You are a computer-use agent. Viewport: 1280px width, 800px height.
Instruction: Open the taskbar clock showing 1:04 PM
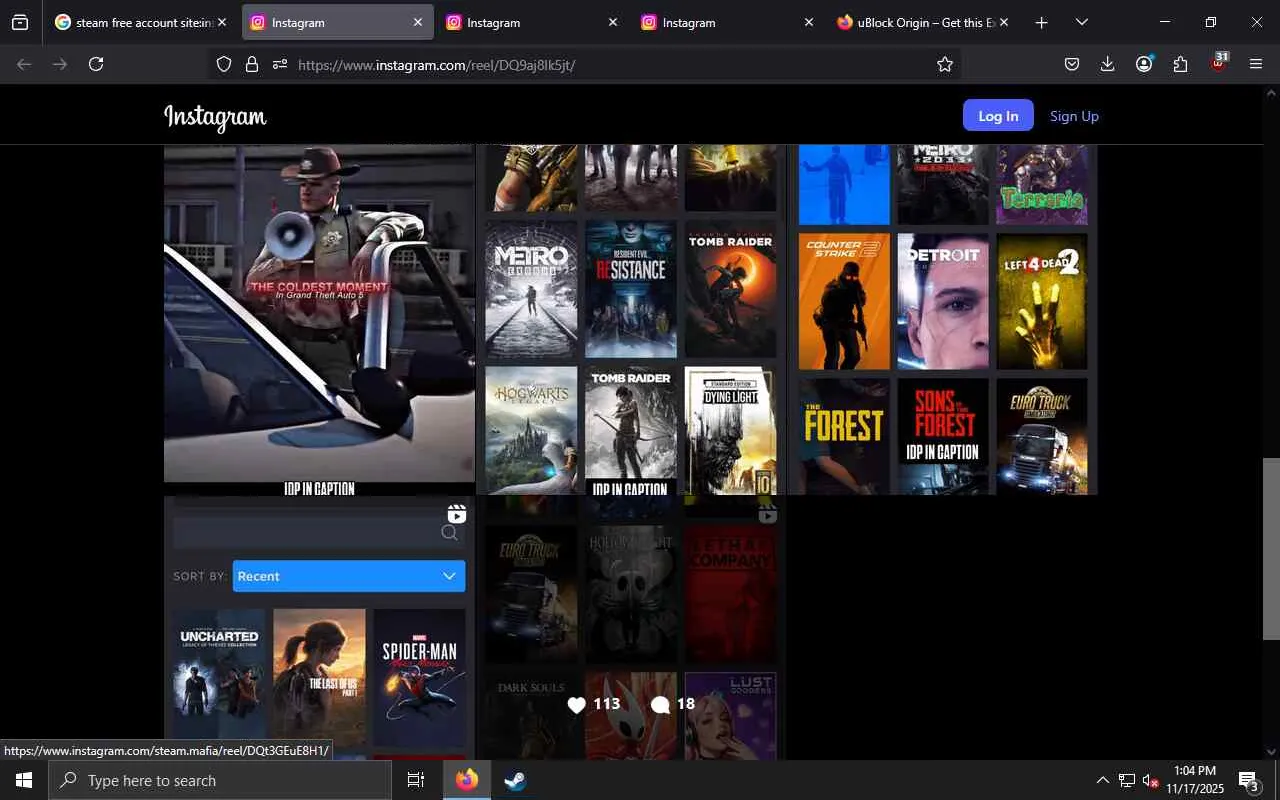1194,780
